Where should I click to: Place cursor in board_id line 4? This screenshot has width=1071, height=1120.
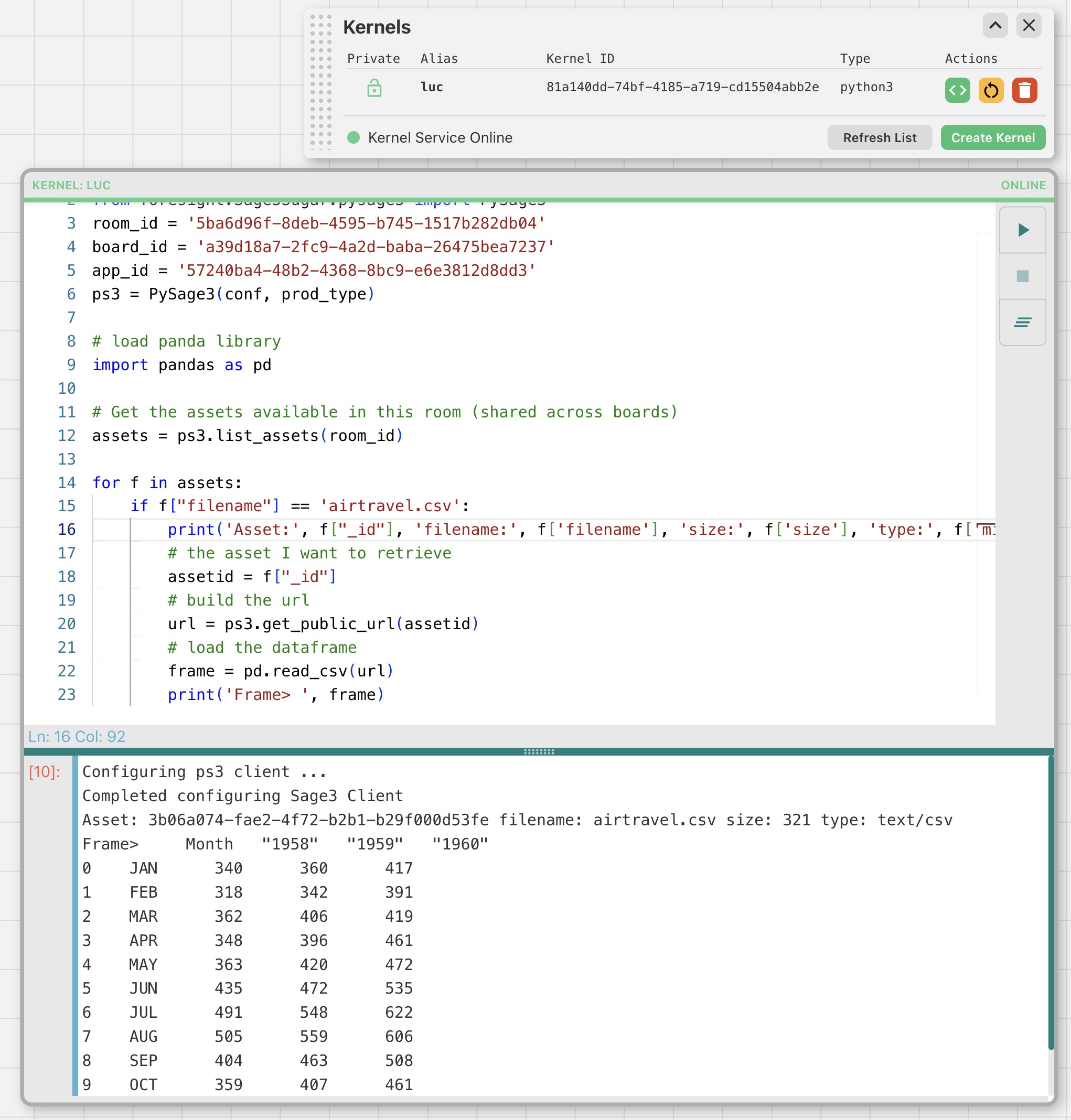pos(323,246)
